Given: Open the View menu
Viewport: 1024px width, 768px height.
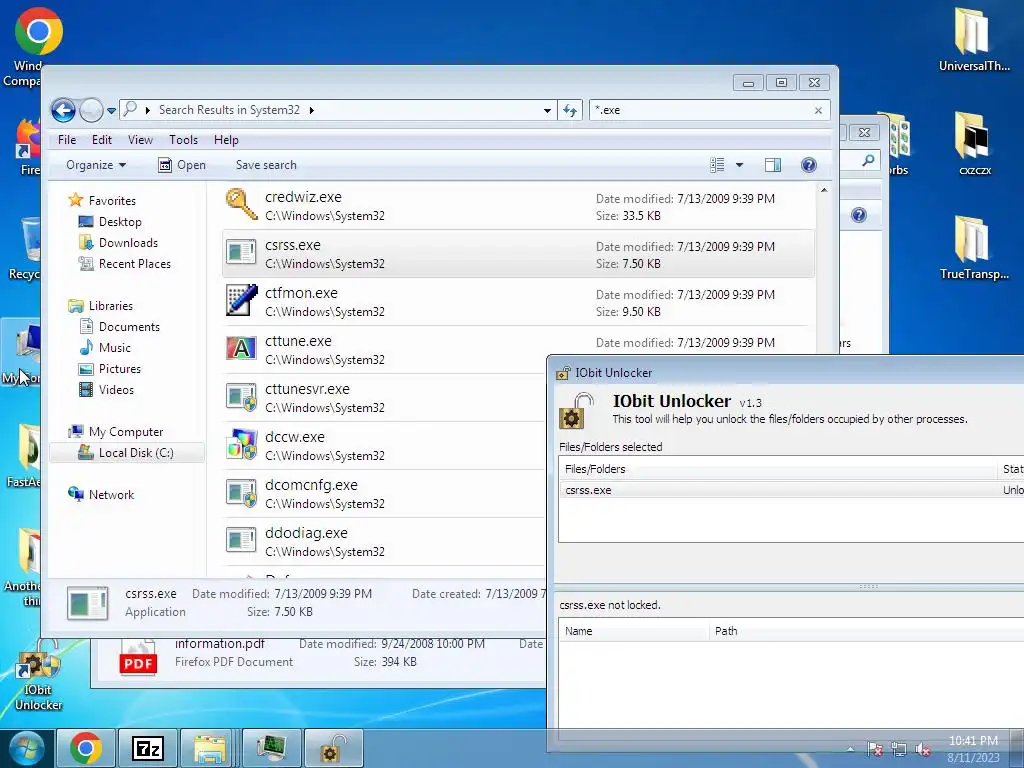Looking at the screenshot, I should point(140,140).
